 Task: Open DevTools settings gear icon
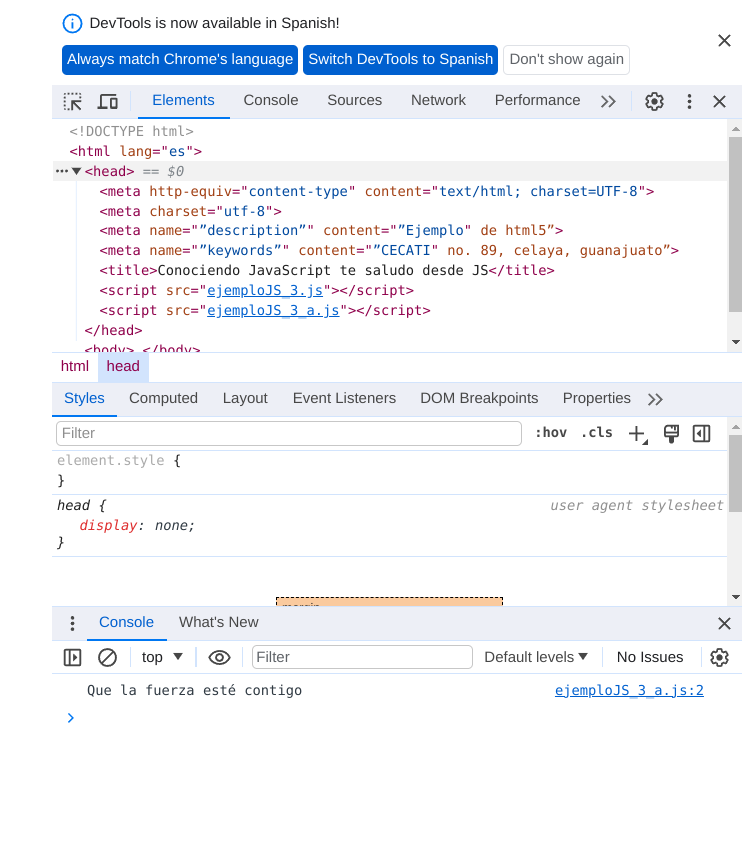click(x=654, y=101)
